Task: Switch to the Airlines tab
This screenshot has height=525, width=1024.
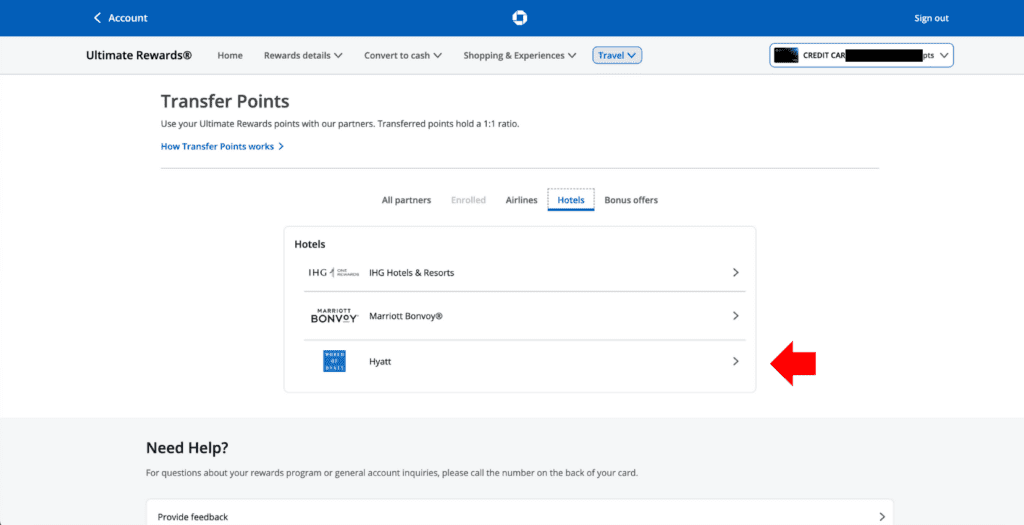Action: (521, 200)
